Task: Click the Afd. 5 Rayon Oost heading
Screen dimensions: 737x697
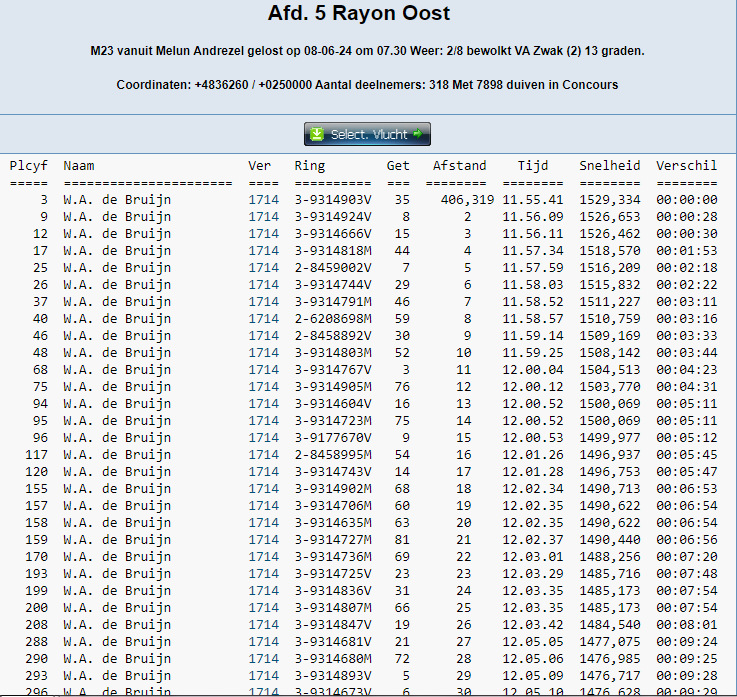Action: (359, 14)
